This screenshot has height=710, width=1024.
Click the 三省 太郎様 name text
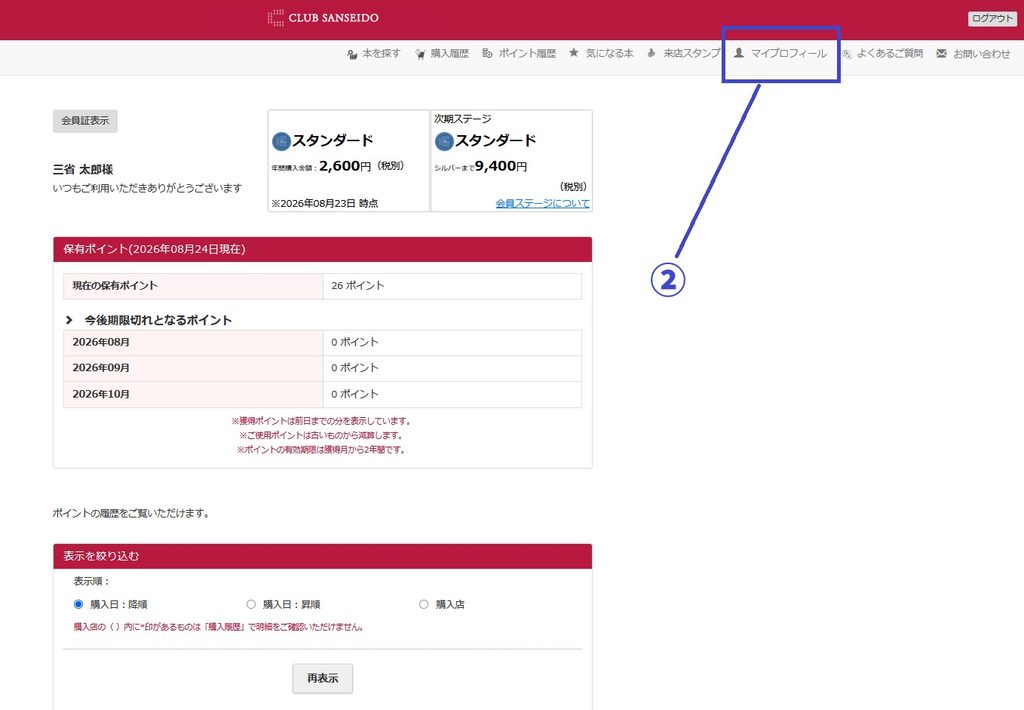point(83,170)
